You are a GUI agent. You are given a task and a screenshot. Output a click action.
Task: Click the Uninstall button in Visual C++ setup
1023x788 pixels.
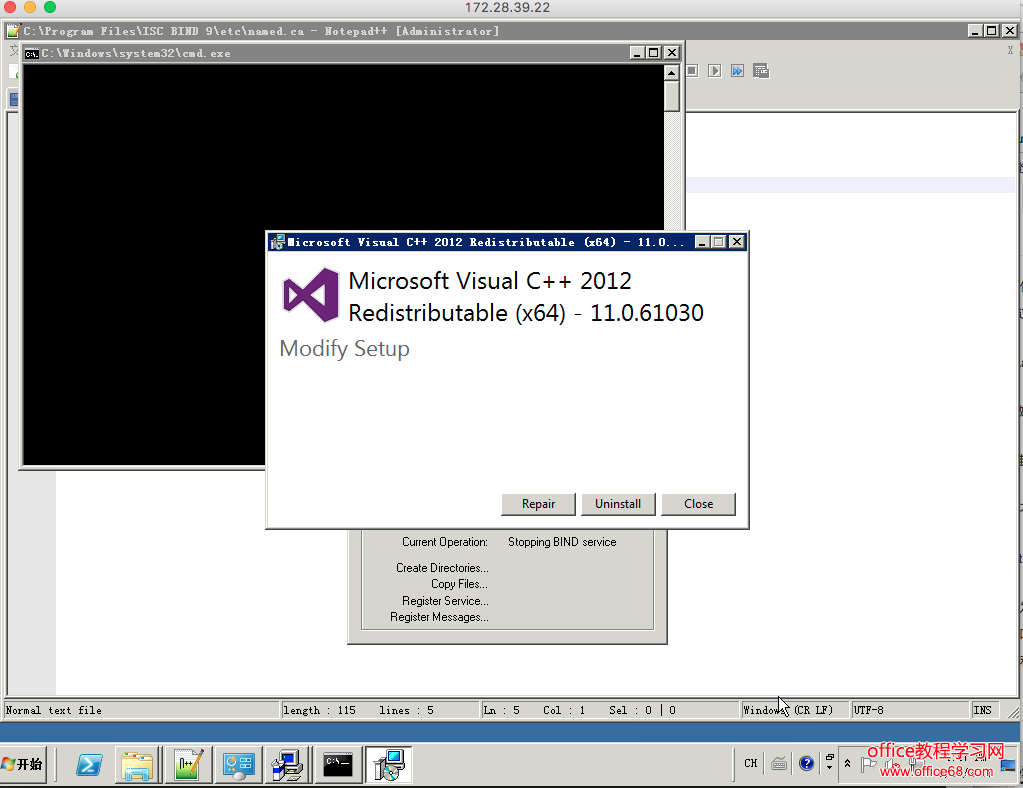coord(618,504)
